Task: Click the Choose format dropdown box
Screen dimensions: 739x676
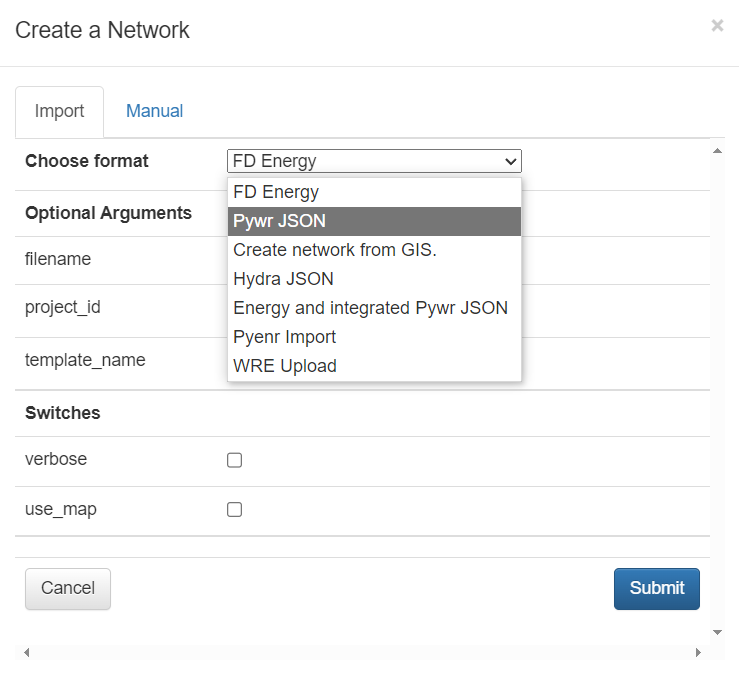Action: 373,161
